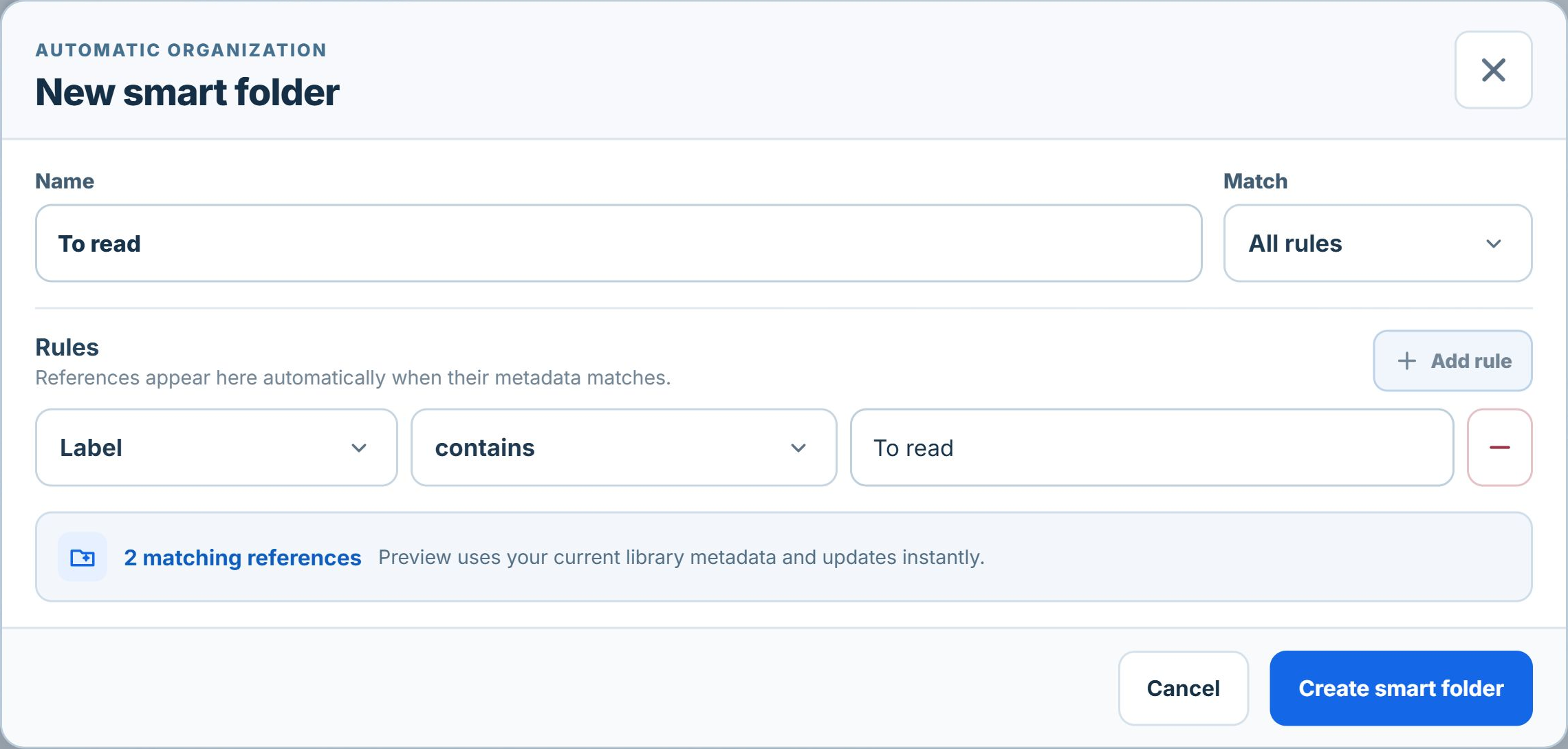The height and width of the screenshot is (749, 1568).
Task: Add a new rule
Action: click(1452, 361)
